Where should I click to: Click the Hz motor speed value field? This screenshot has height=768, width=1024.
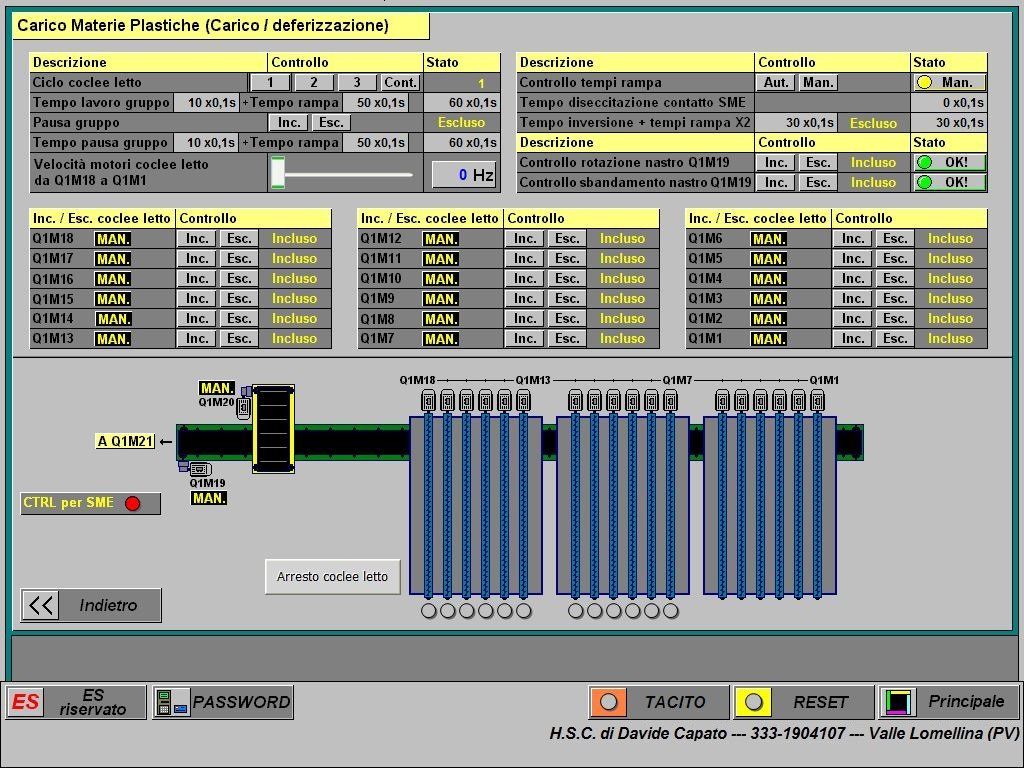click(x=464, y=175)
